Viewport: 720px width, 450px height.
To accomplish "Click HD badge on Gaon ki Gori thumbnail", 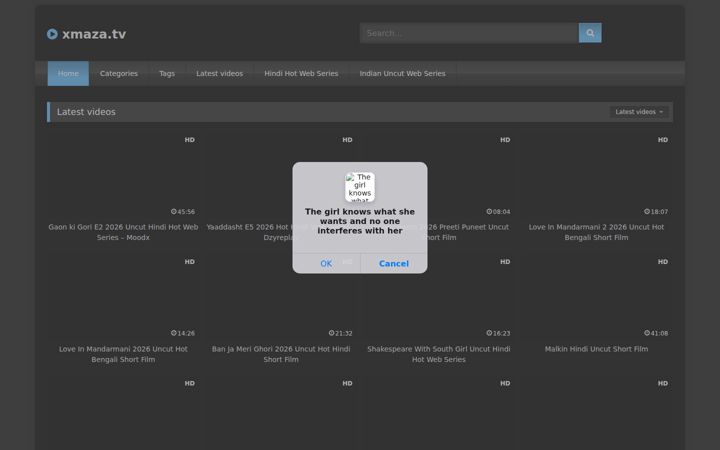I will (x=190, y=140).
